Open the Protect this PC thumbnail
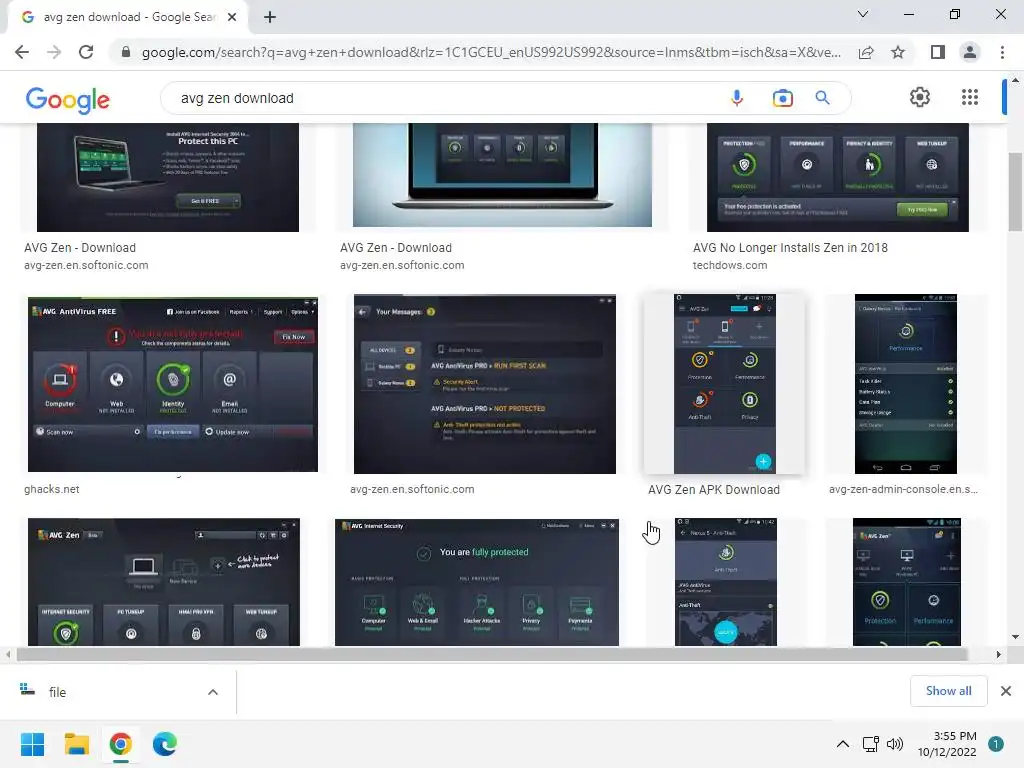Image resolution: width=1024 pixels, height=768 pixels. pos(168,177)
